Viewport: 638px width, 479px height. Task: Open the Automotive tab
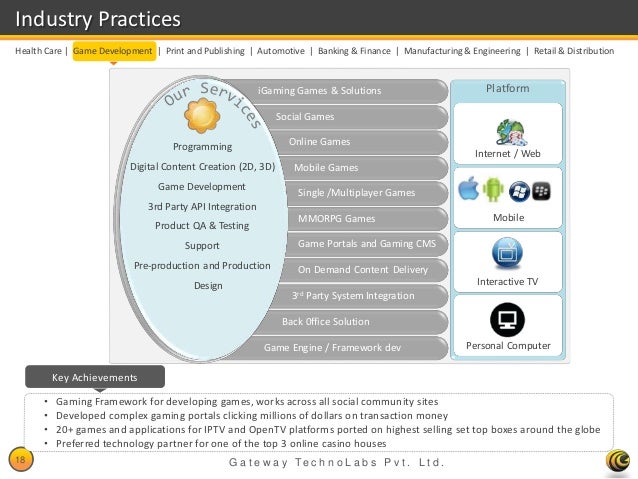pos(281,51)
